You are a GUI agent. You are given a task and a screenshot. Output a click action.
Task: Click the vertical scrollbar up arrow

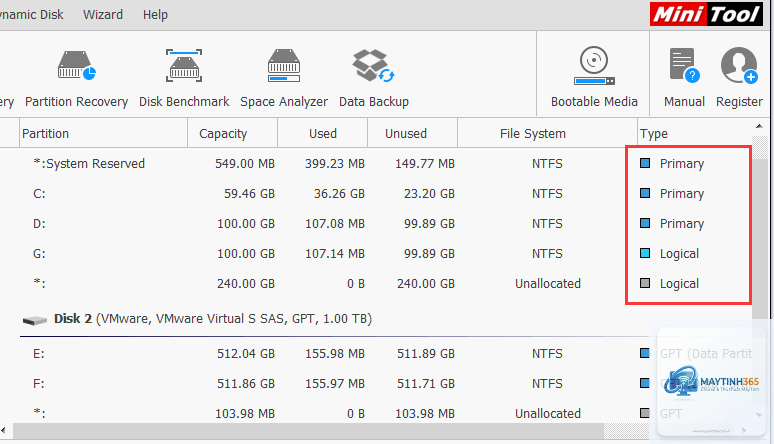759,126
